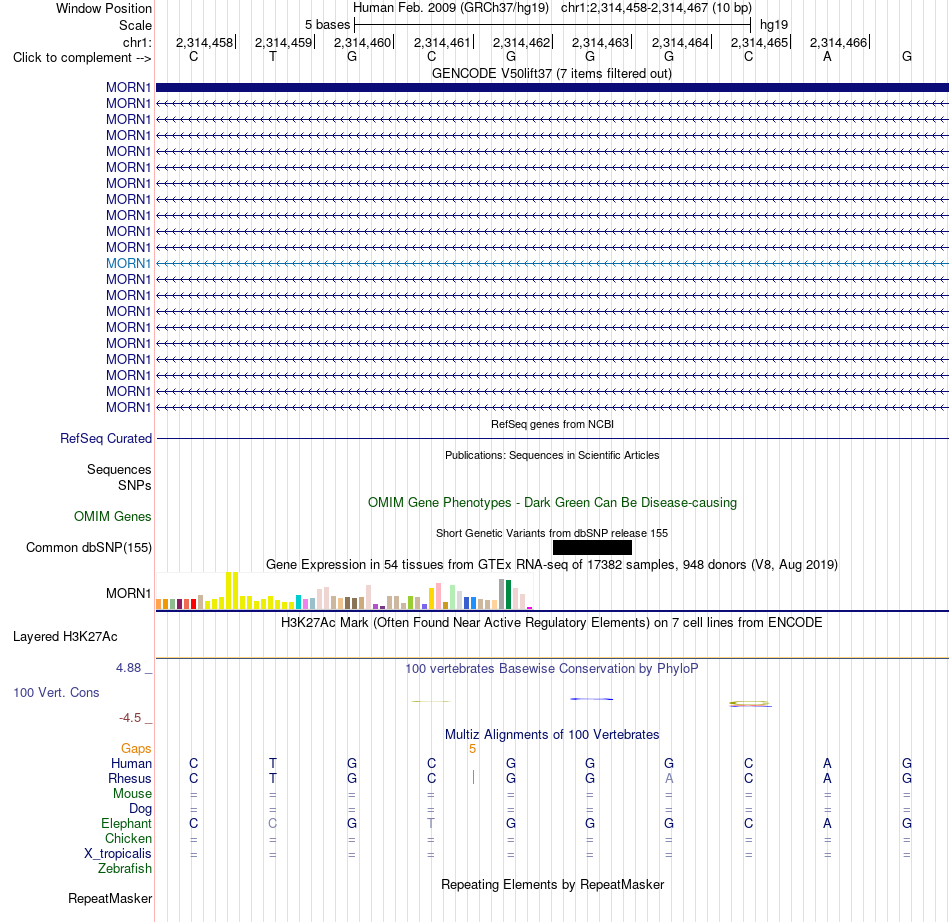
Task: Click the Zebrafish species label
Action: [125, 868]
